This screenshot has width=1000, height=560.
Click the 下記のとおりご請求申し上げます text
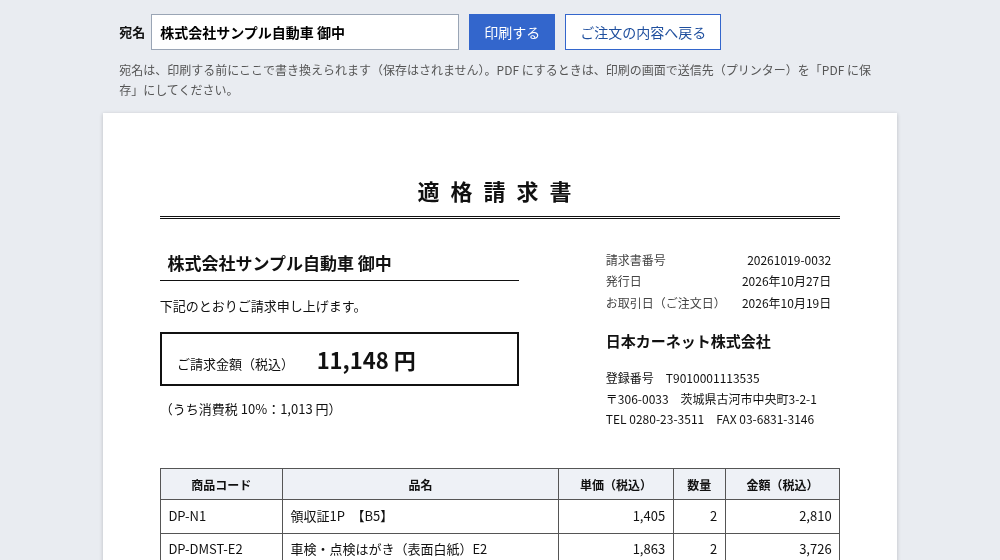pos(260,307)
